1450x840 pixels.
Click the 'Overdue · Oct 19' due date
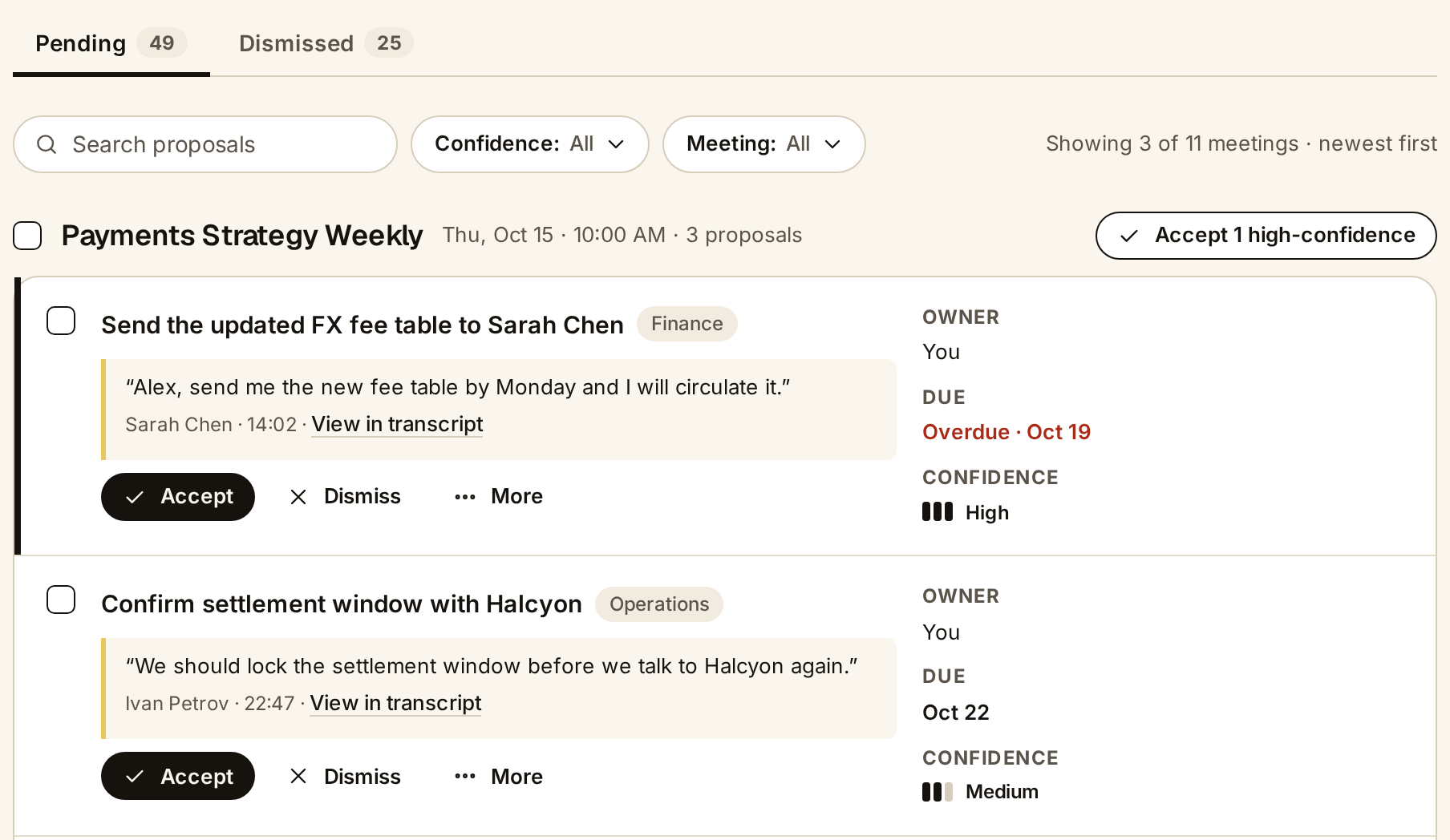[1006, 432]
